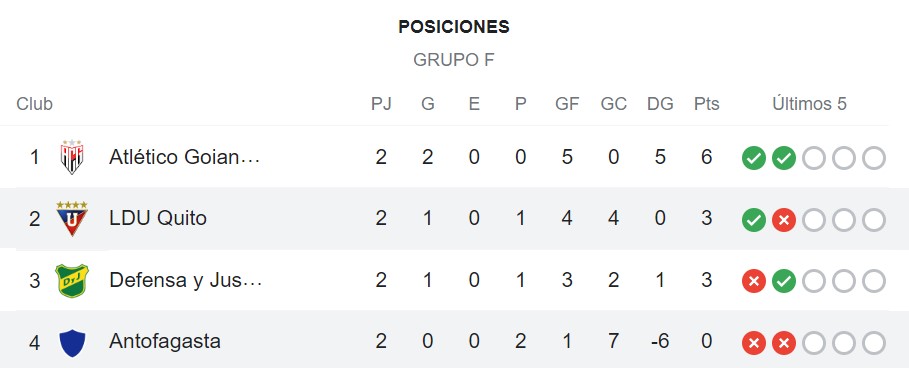Click Antofagasta's blue shield crest

point(72,343)
